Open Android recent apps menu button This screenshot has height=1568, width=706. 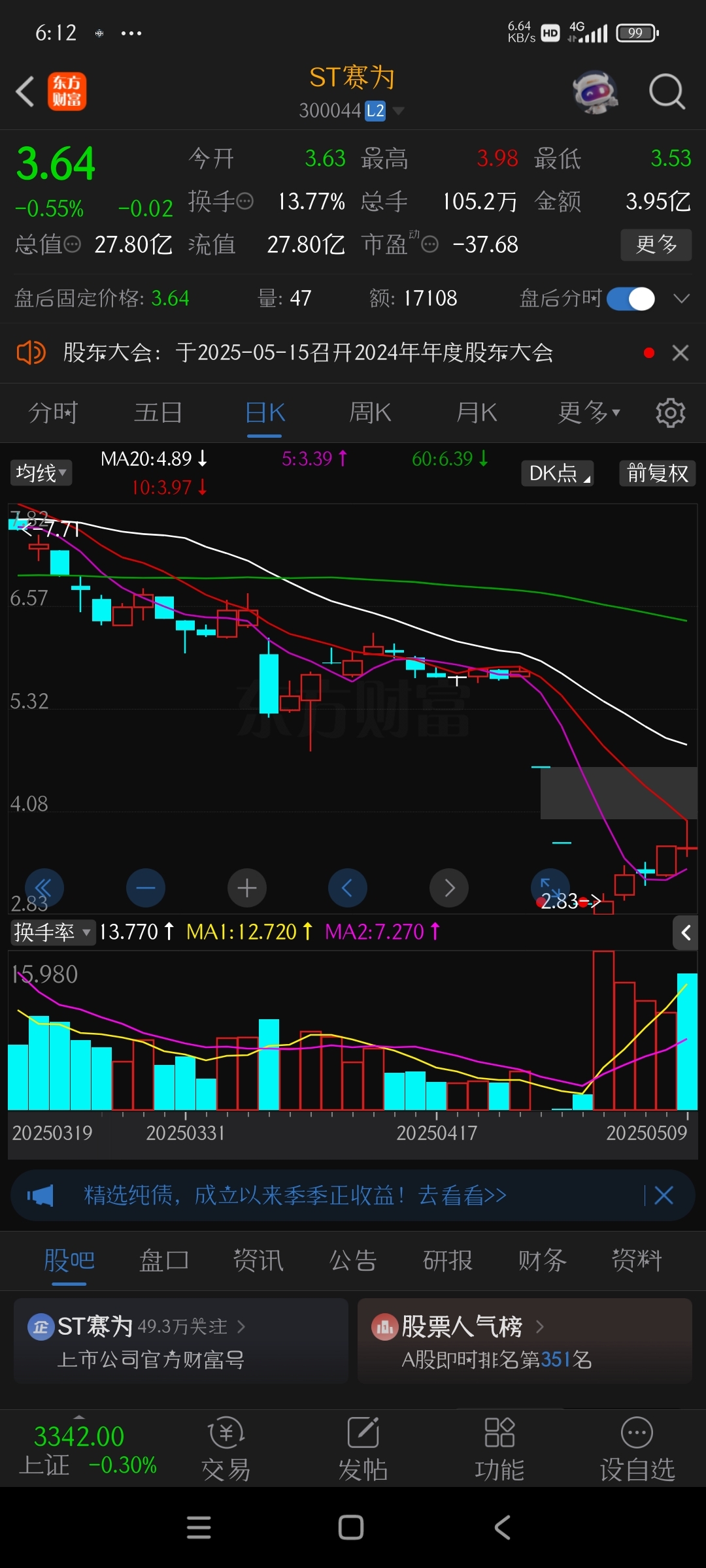pyautogui.click(x=199, y=1527)
